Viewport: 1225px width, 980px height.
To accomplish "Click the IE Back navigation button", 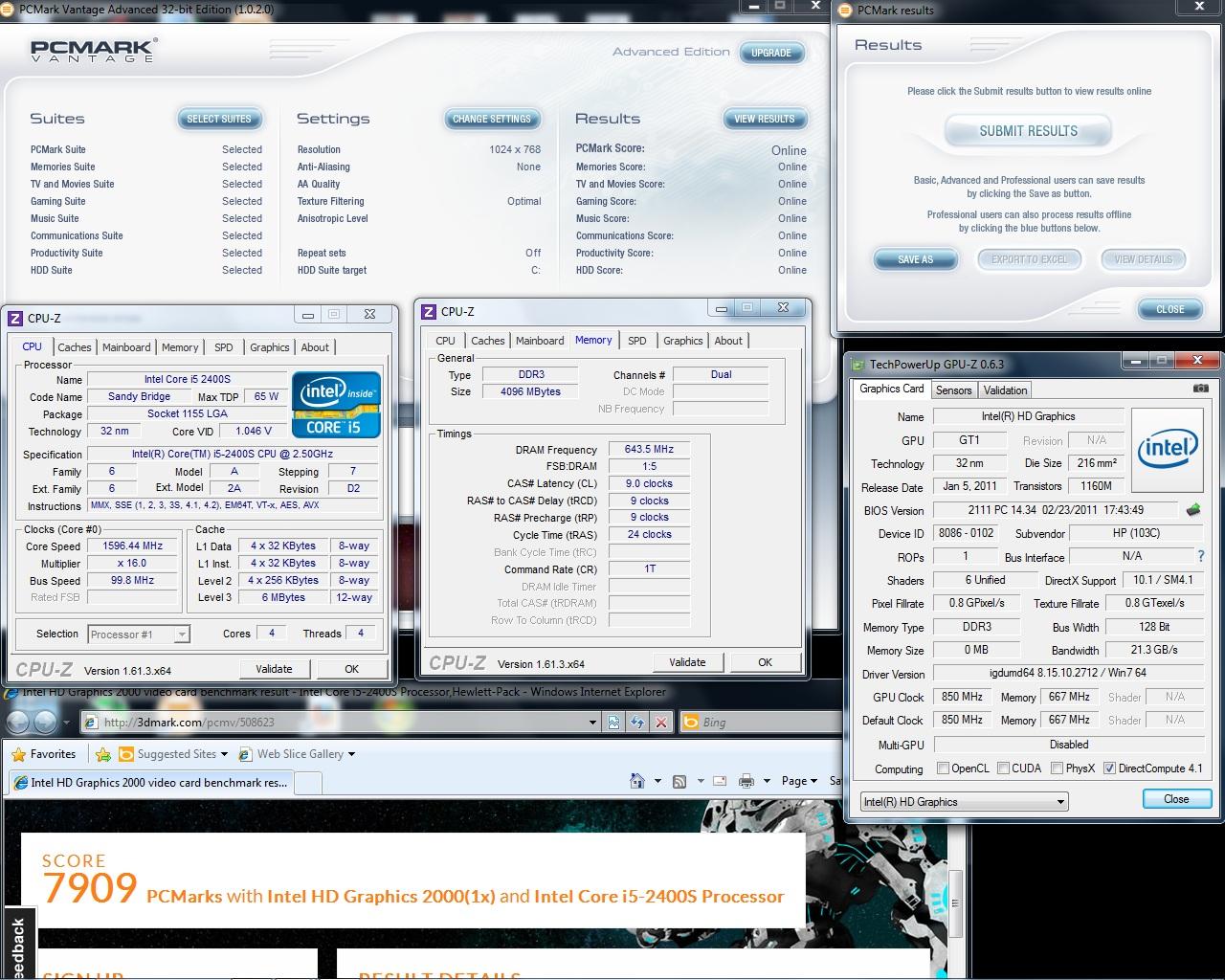I will pyautogui.click(x=19, y=723).
